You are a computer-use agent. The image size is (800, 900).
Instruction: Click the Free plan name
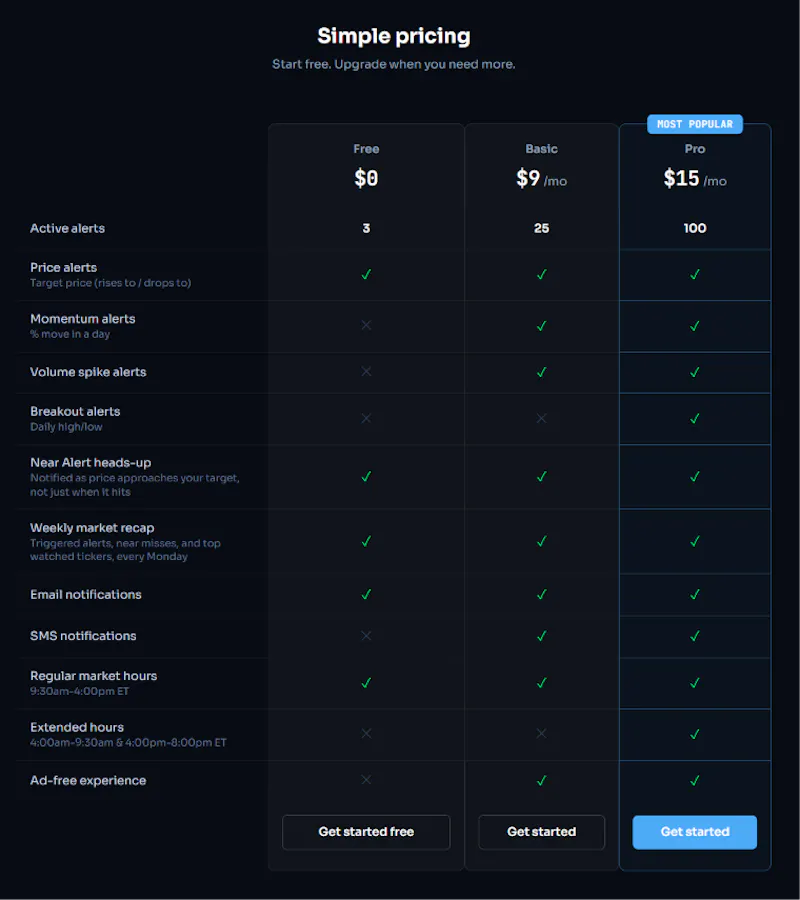pyautogui.click(x=366, y=149)
